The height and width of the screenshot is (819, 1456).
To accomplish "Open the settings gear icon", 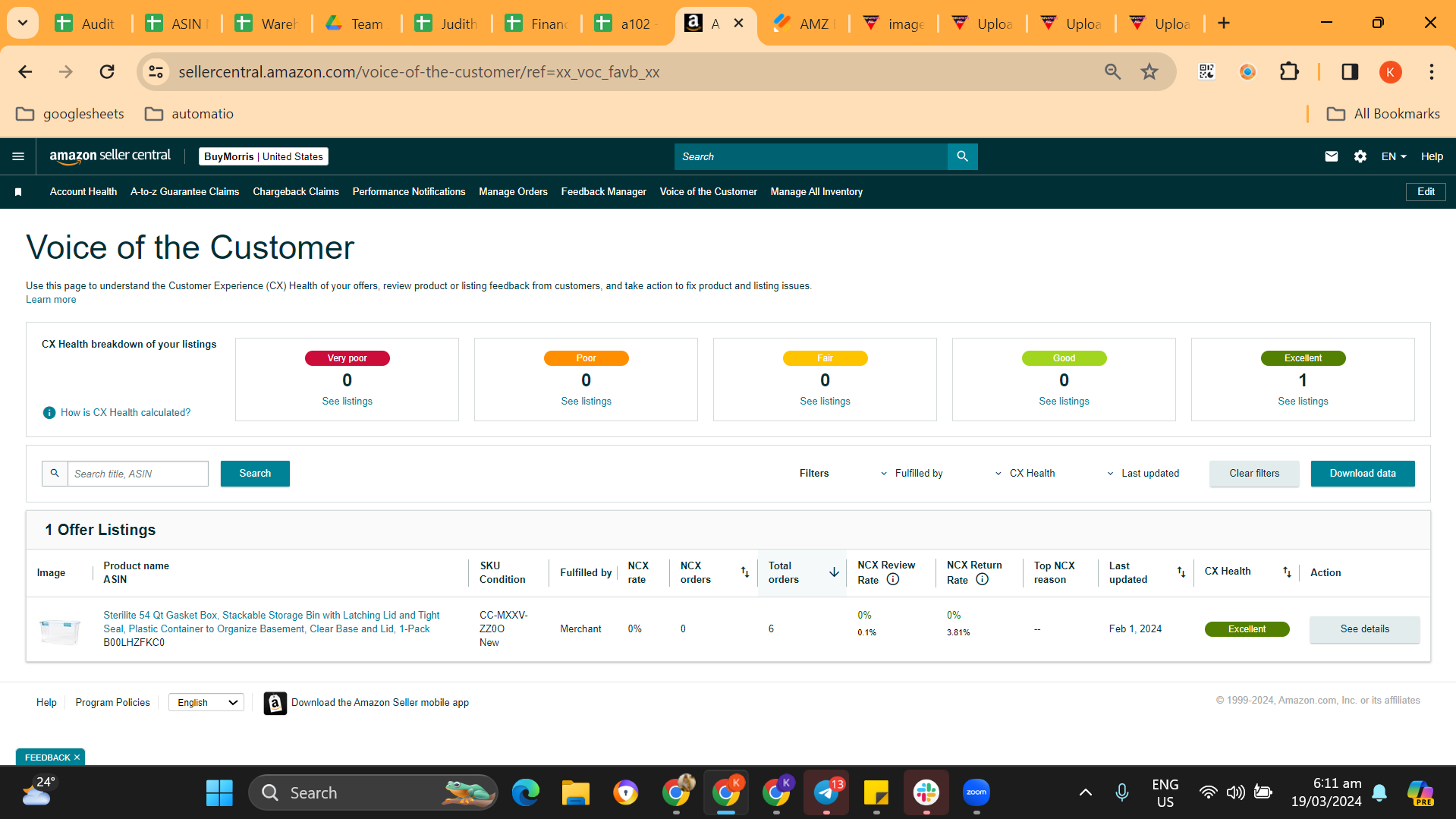I will tap(1360, 156).
